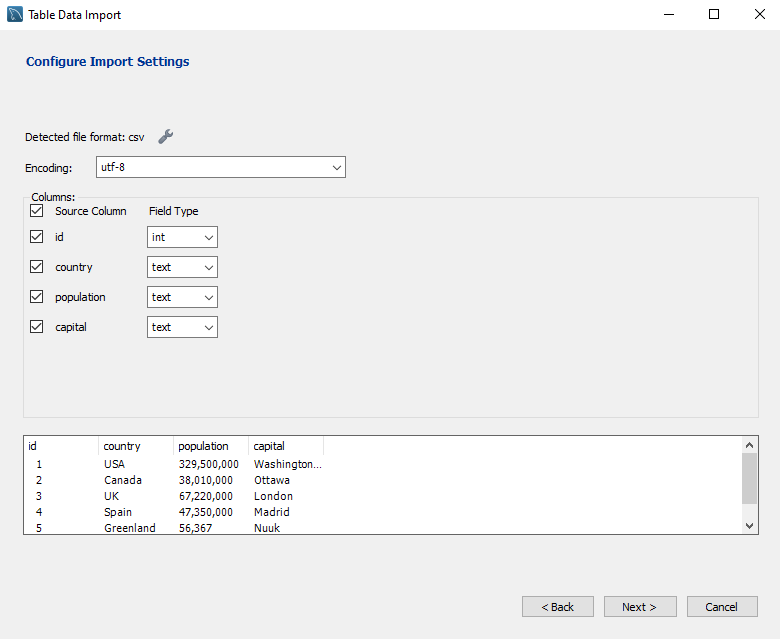Select the Spain cell in preview
780x639 pixels.
(118, 512)
